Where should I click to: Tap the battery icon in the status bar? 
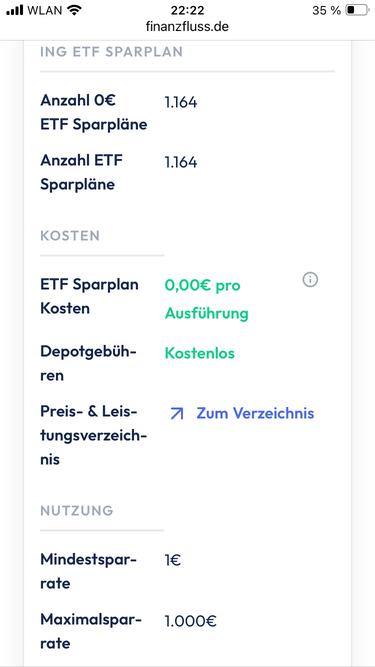pos(357,10)
